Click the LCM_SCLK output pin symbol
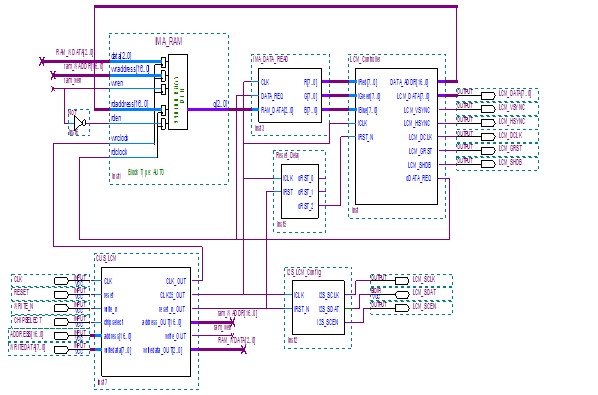The height and width of the screenshot is (395, 598). pyautogui.click(x=402, y=281)
